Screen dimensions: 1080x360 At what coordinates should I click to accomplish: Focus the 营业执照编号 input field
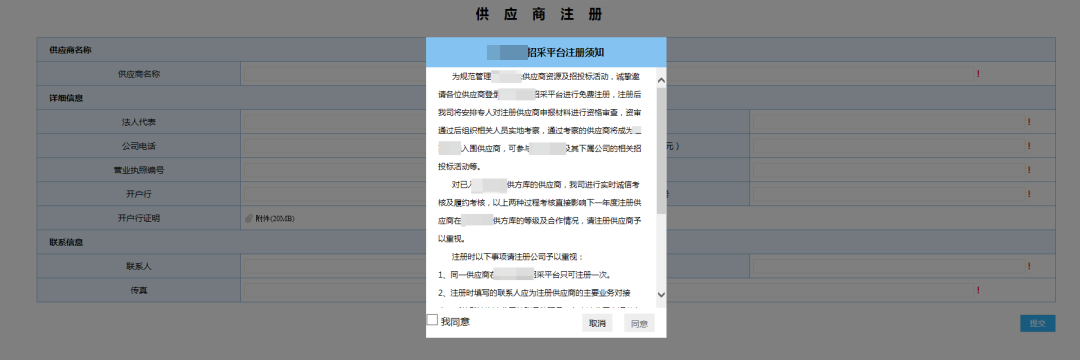(334, 170)
